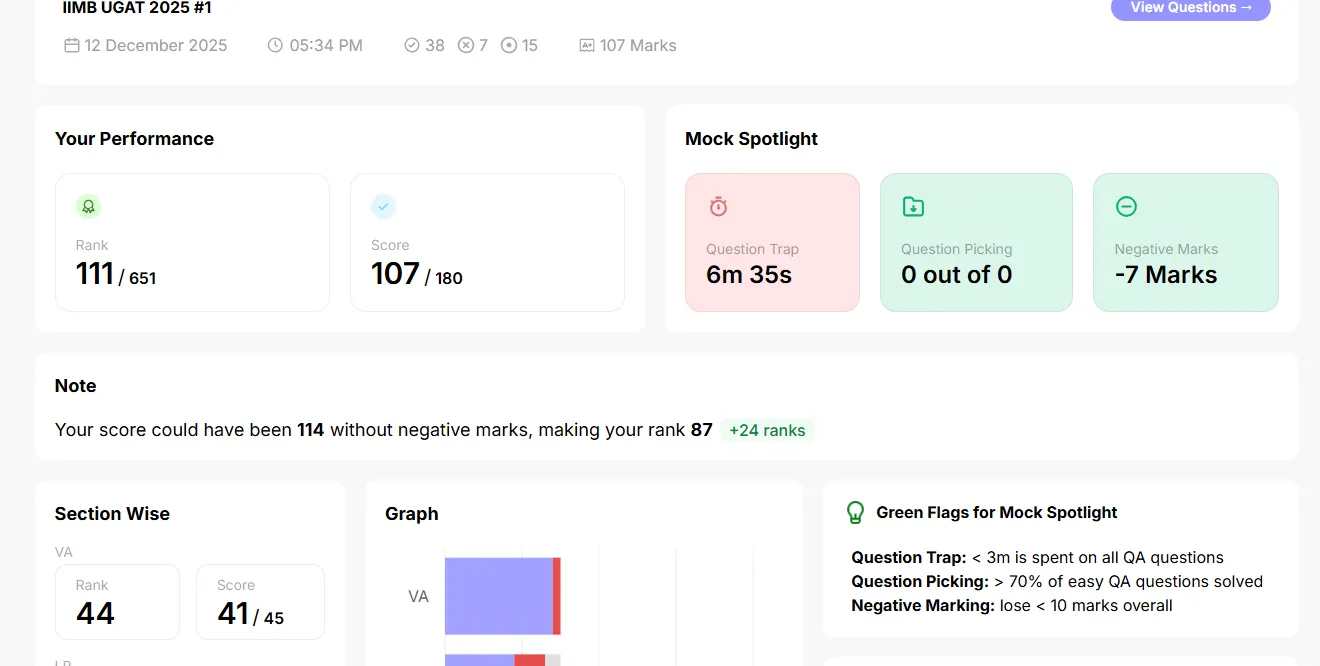Open the VA section Rank 44 card

(x=117, y=602)
